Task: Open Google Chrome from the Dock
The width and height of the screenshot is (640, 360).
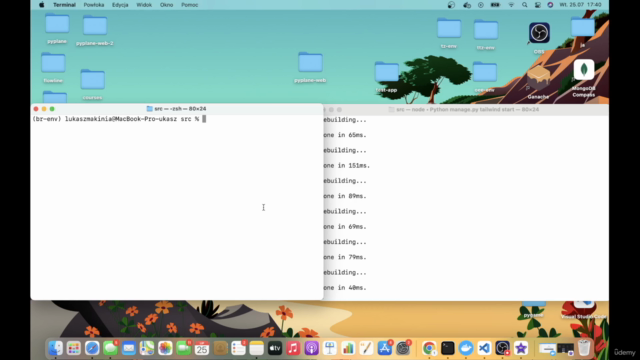Action: point(429,348)
